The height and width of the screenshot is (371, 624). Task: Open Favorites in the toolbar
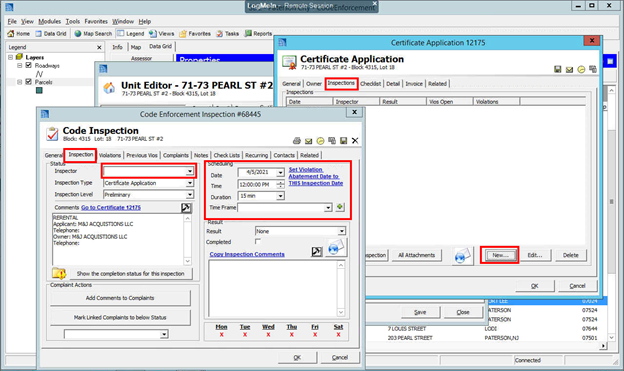click(195, 33)
